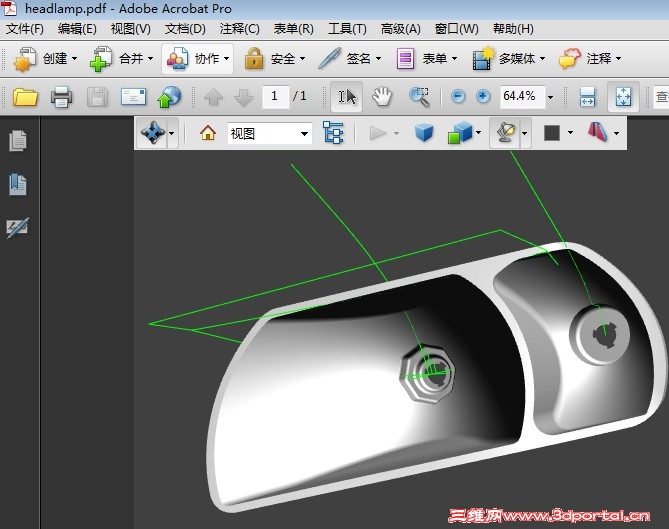Open the 表单(R) menu
This screenshot has height=529, width=669.
click(294, 29)
